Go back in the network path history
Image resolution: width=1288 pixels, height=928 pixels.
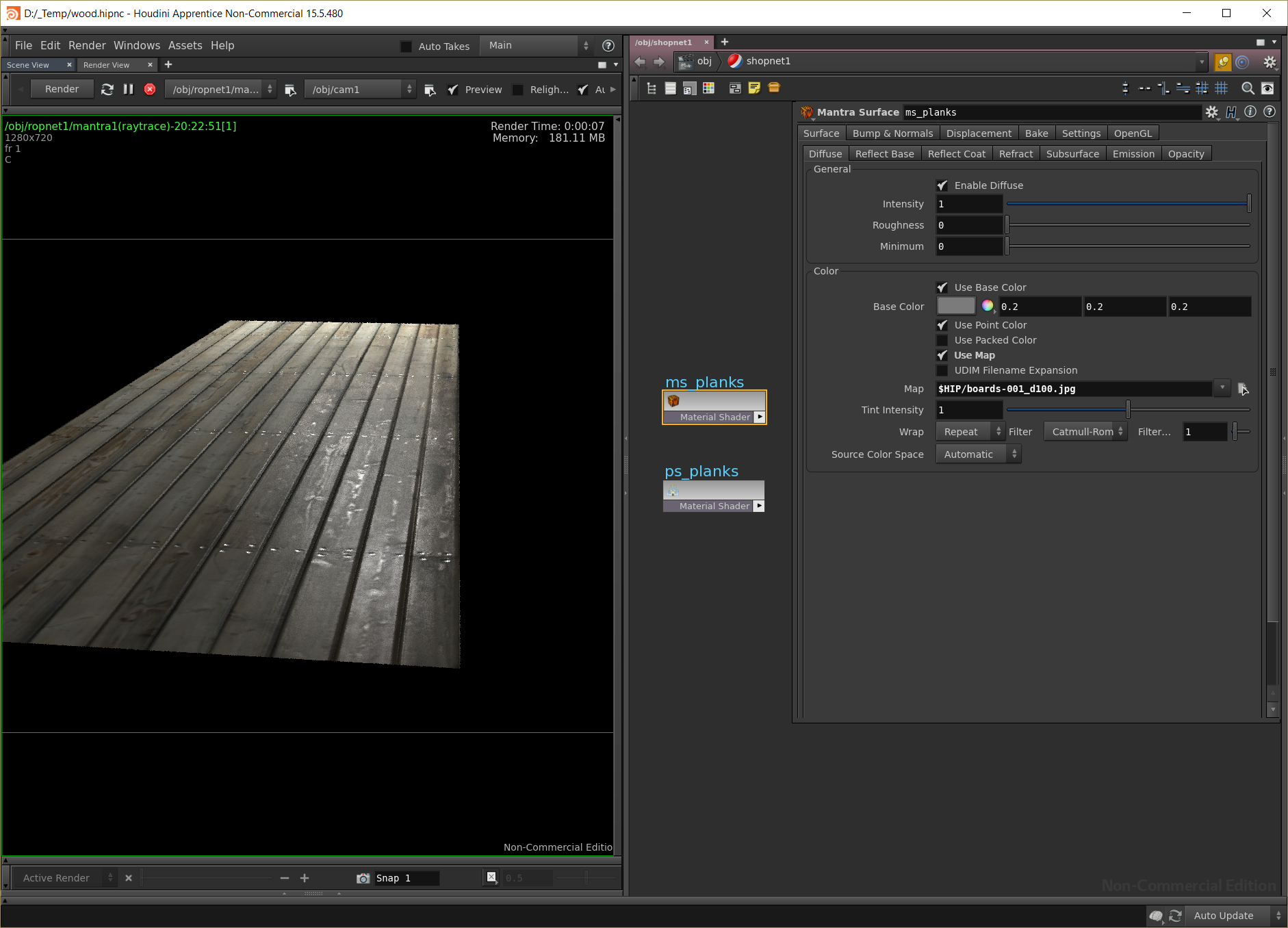[640, 62]
